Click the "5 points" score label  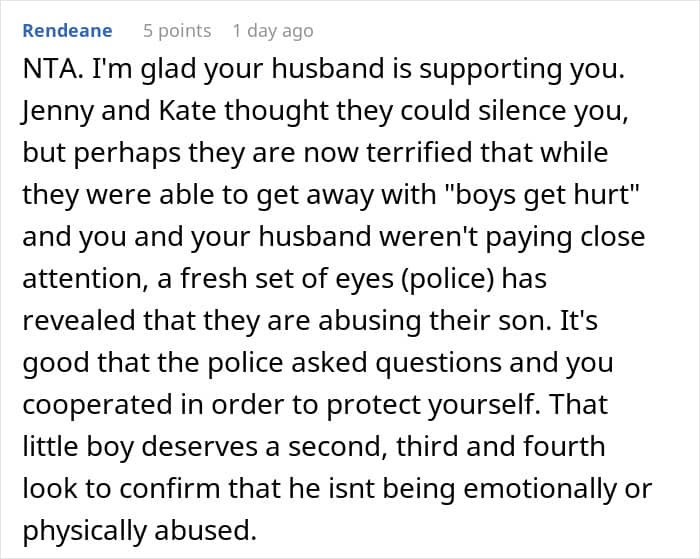pos(177,31)
